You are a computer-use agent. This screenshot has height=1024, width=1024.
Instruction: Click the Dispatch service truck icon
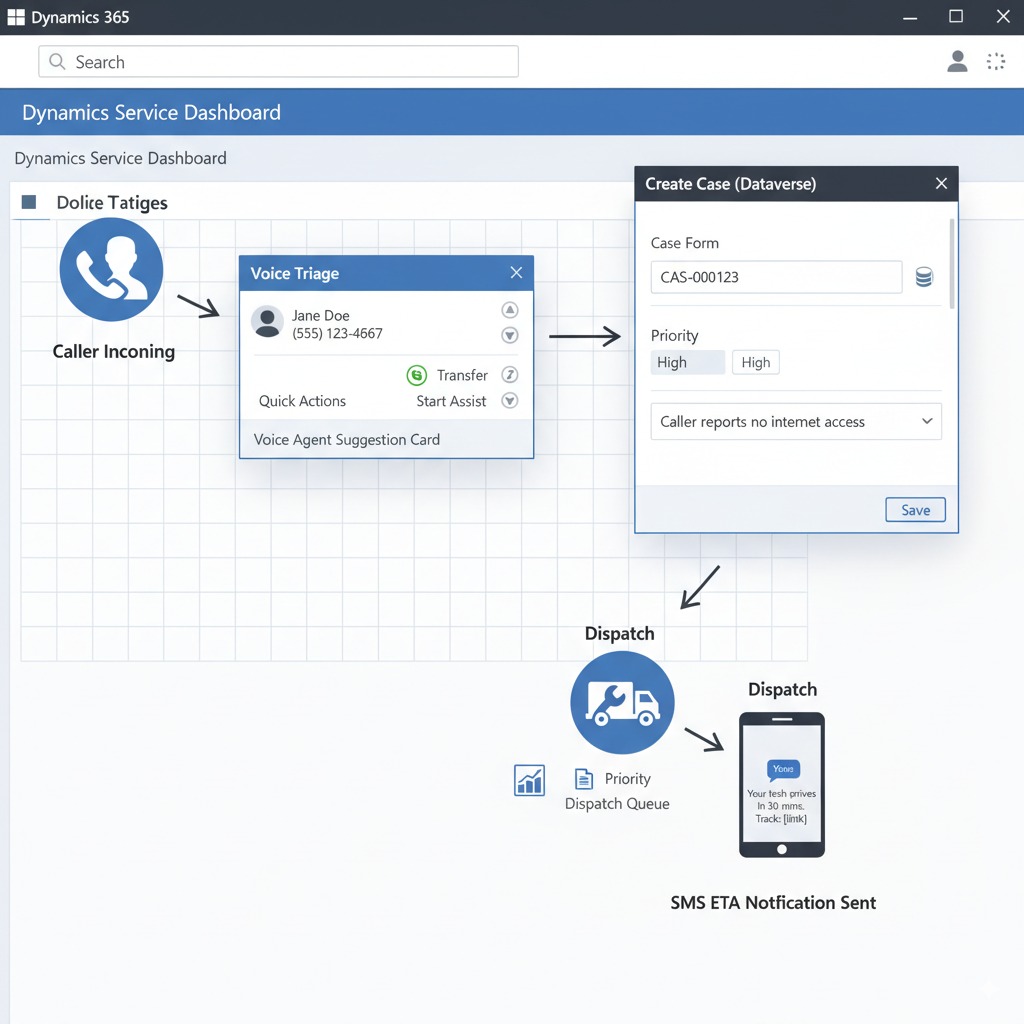(x=622, y=703)
